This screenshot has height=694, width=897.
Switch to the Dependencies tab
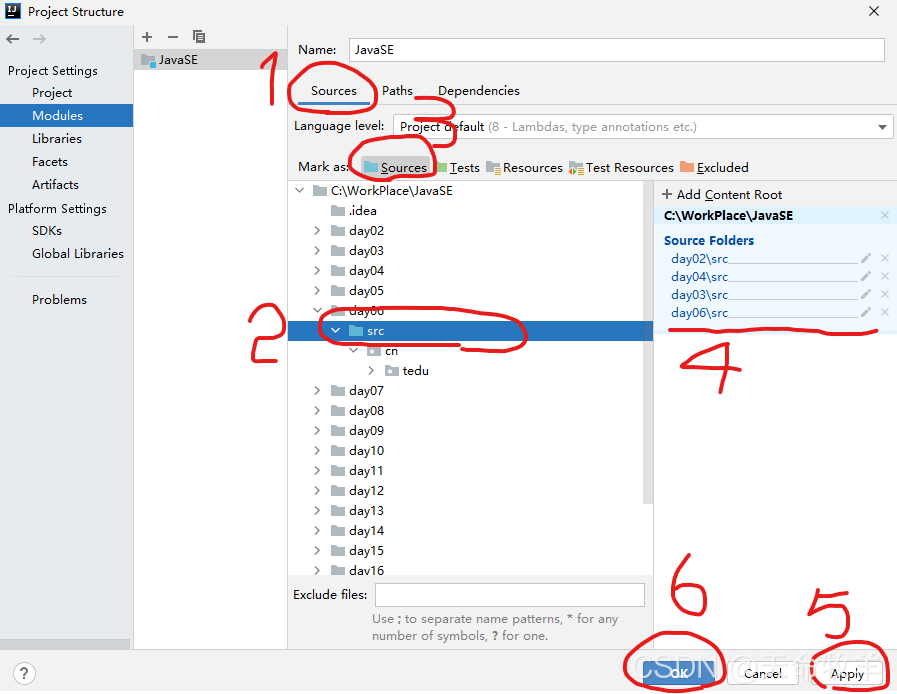479,91
